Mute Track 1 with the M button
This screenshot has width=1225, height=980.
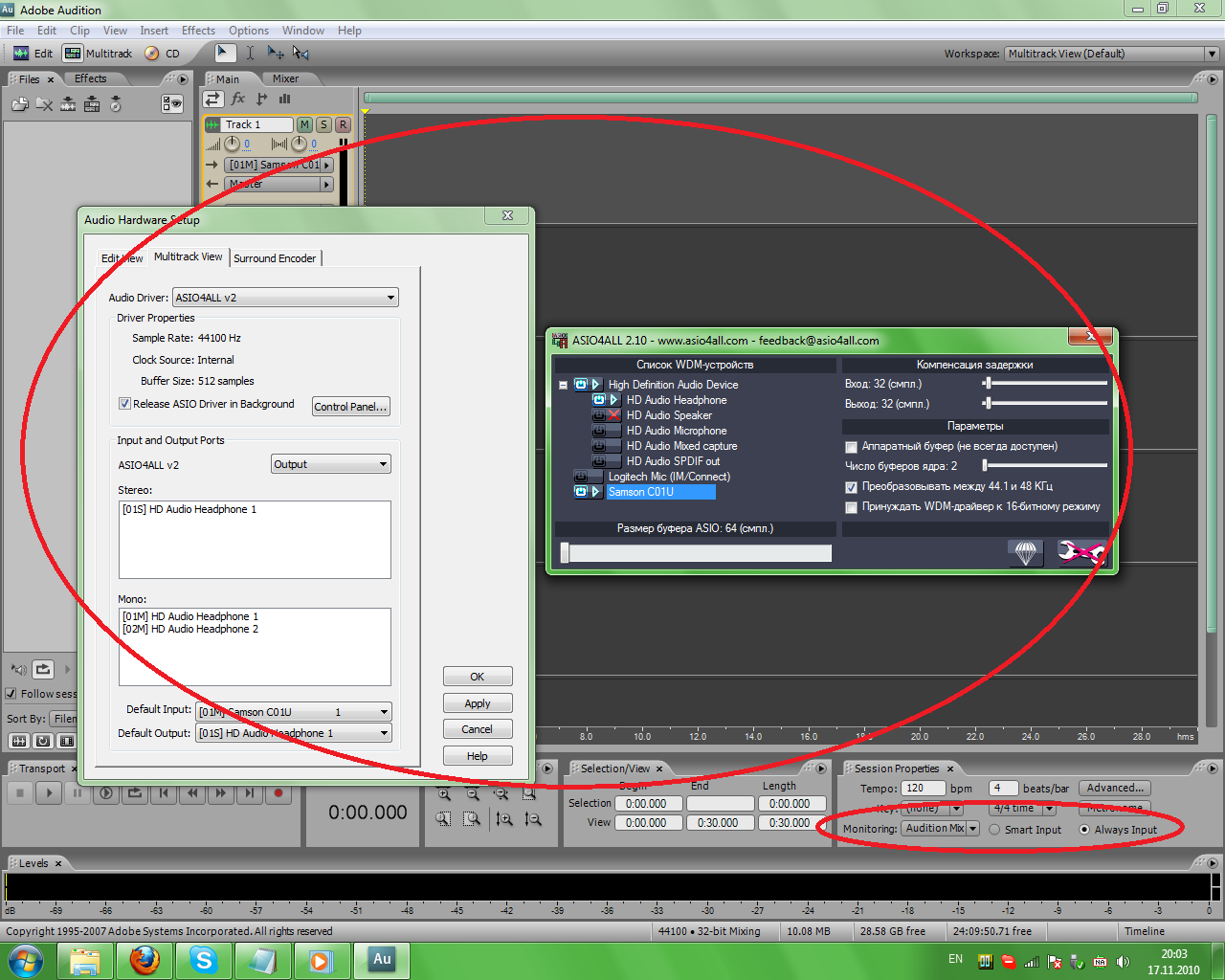[304, 124]
